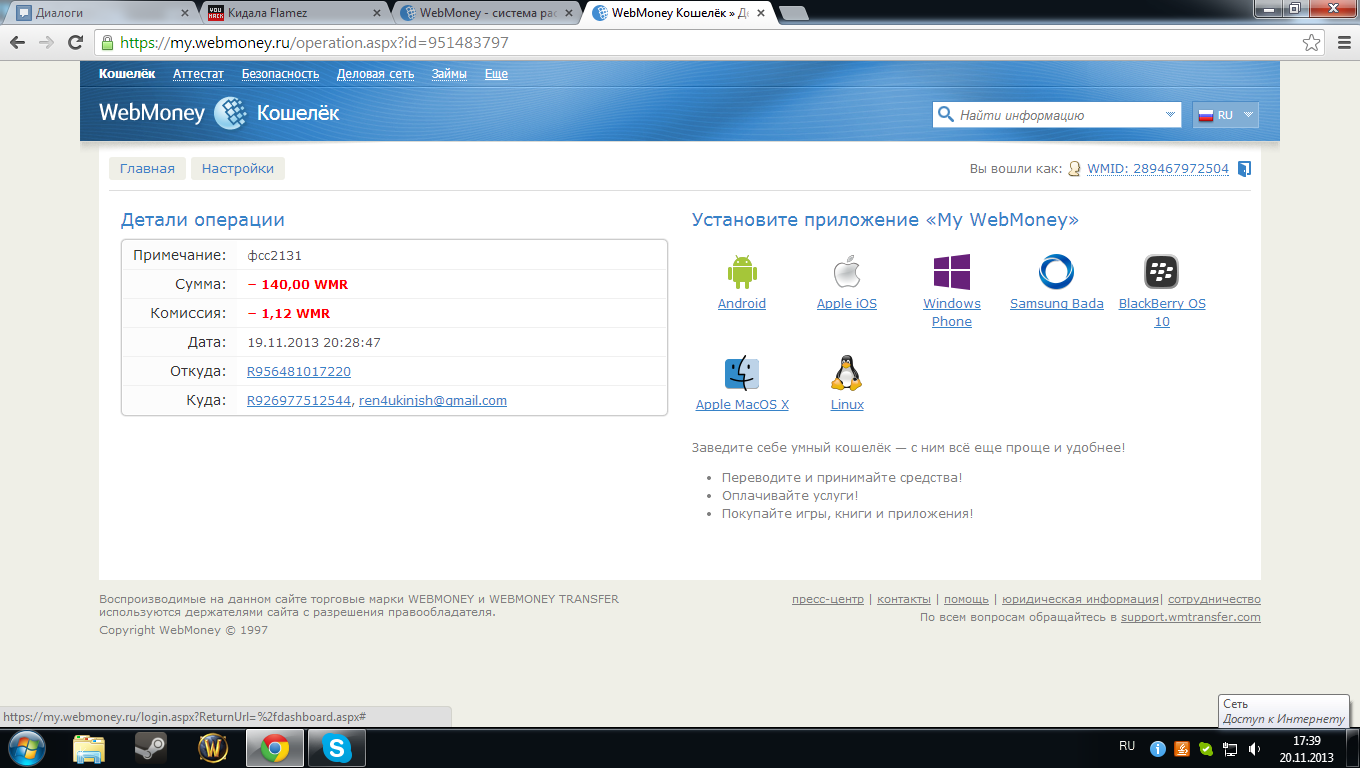The height and width of the screenshot is (768, 1360).
Task: Open the Еще menu item
Action: tap(496, 74)
